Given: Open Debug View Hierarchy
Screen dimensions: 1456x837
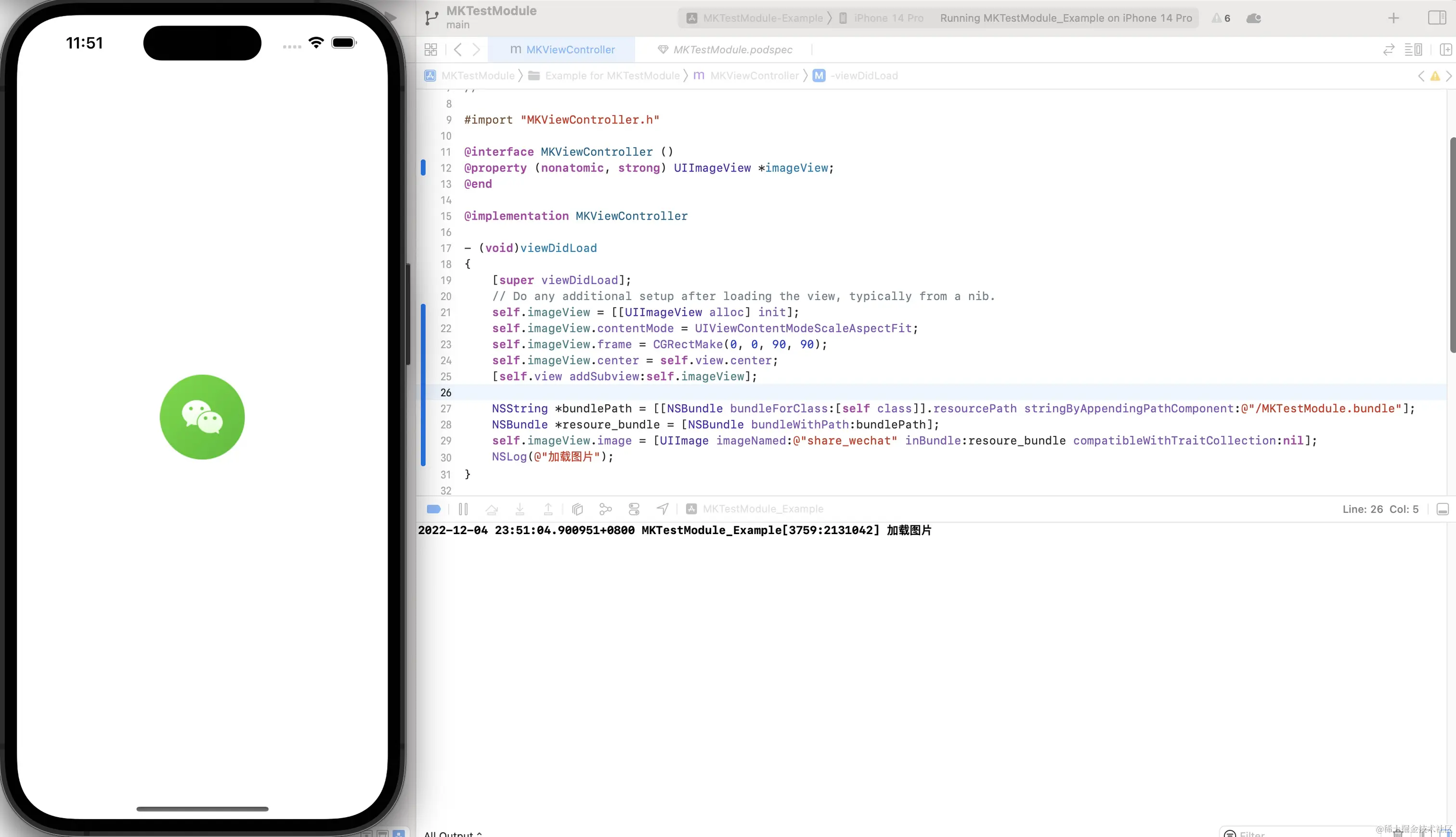Looking at the screenshot, I should coord(577,510).
